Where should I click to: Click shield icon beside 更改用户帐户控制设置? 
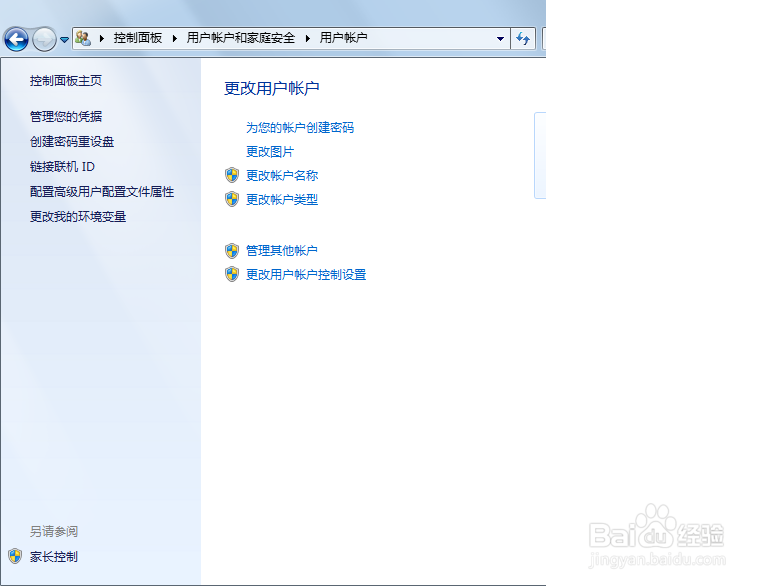(x=232, y=274)
